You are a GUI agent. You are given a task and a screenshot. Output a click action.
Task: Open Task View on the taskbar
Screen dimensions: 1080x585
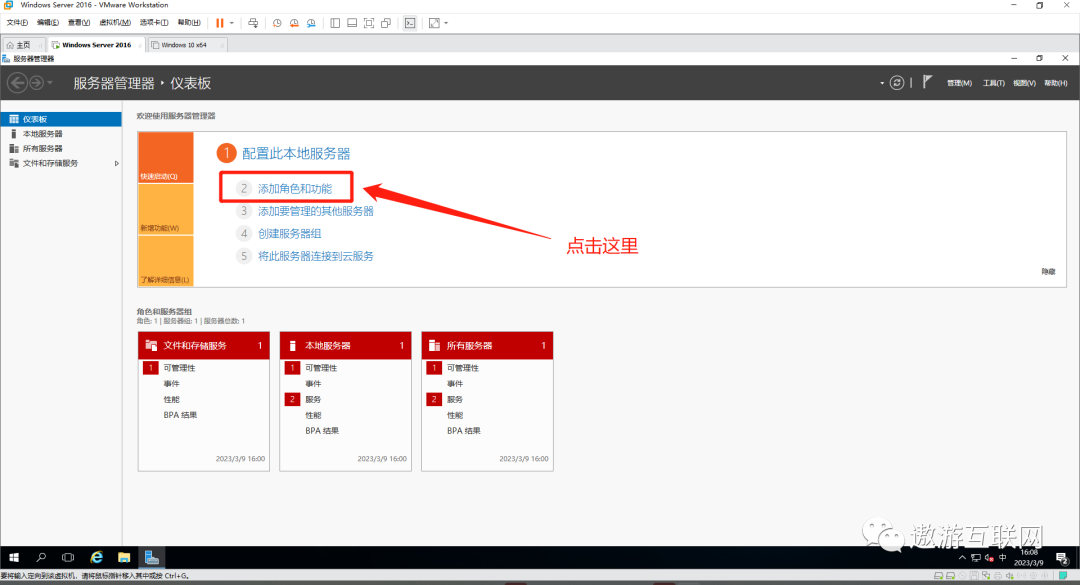click(x=68, y=557)
